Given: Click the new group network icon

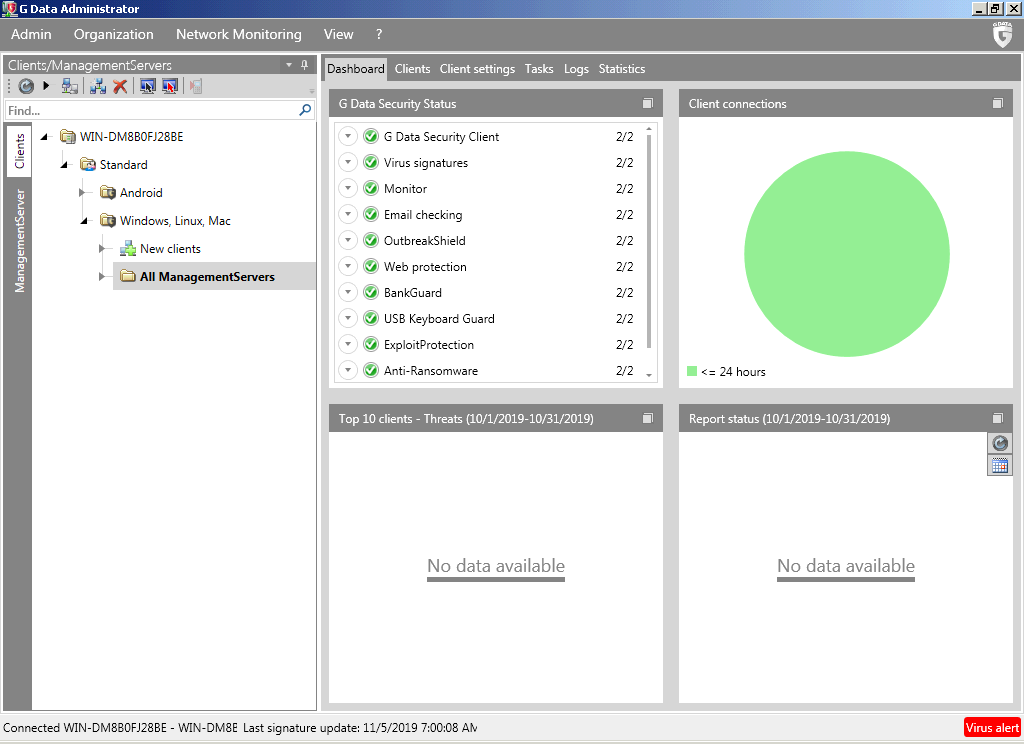Looking at the screenshot, I should [x=98, y=87].
